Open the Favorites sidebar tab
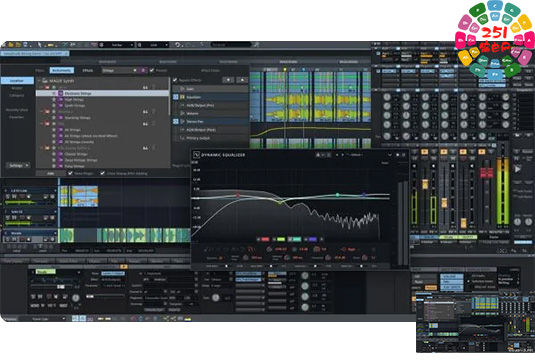 (x=17, y=117)
